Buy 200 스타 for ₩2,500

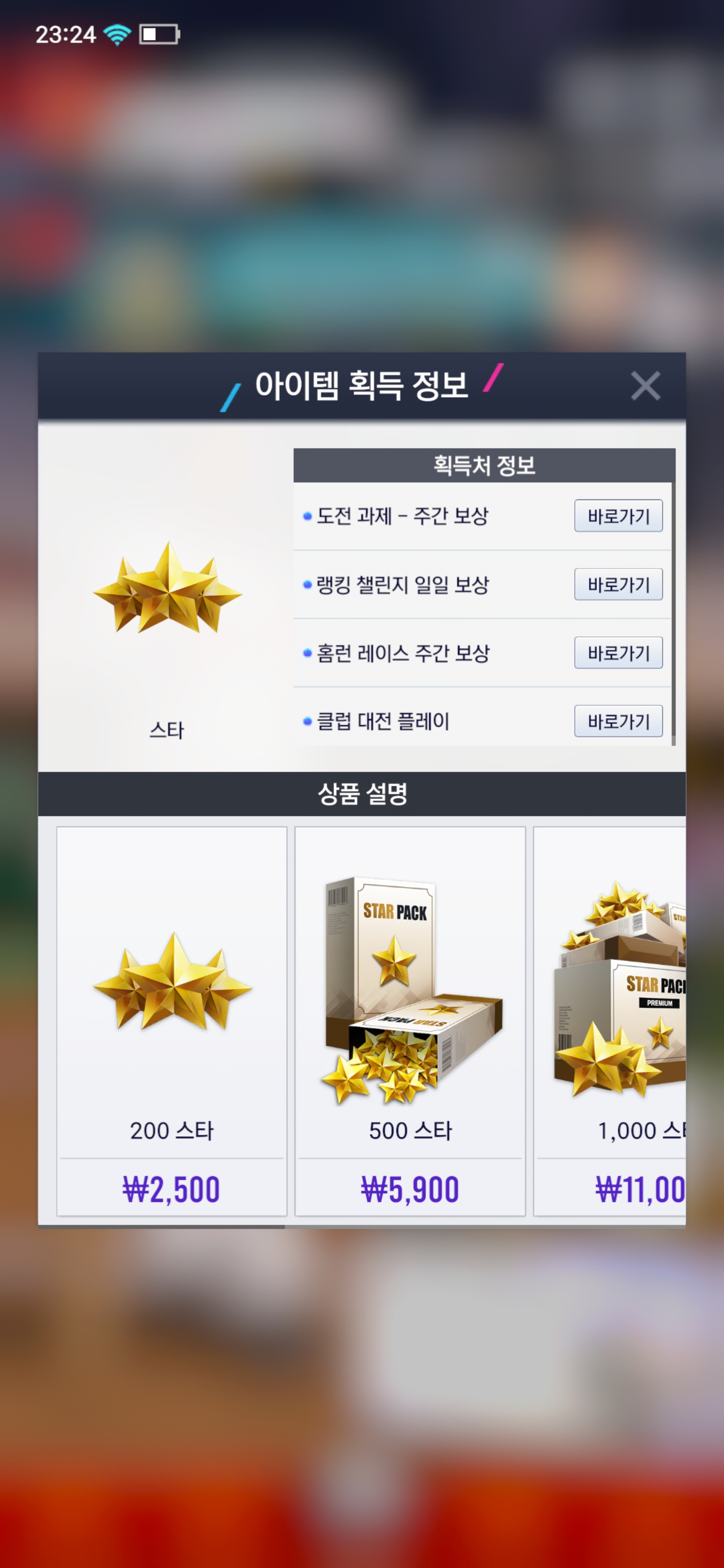click(x=171, y=1190)
